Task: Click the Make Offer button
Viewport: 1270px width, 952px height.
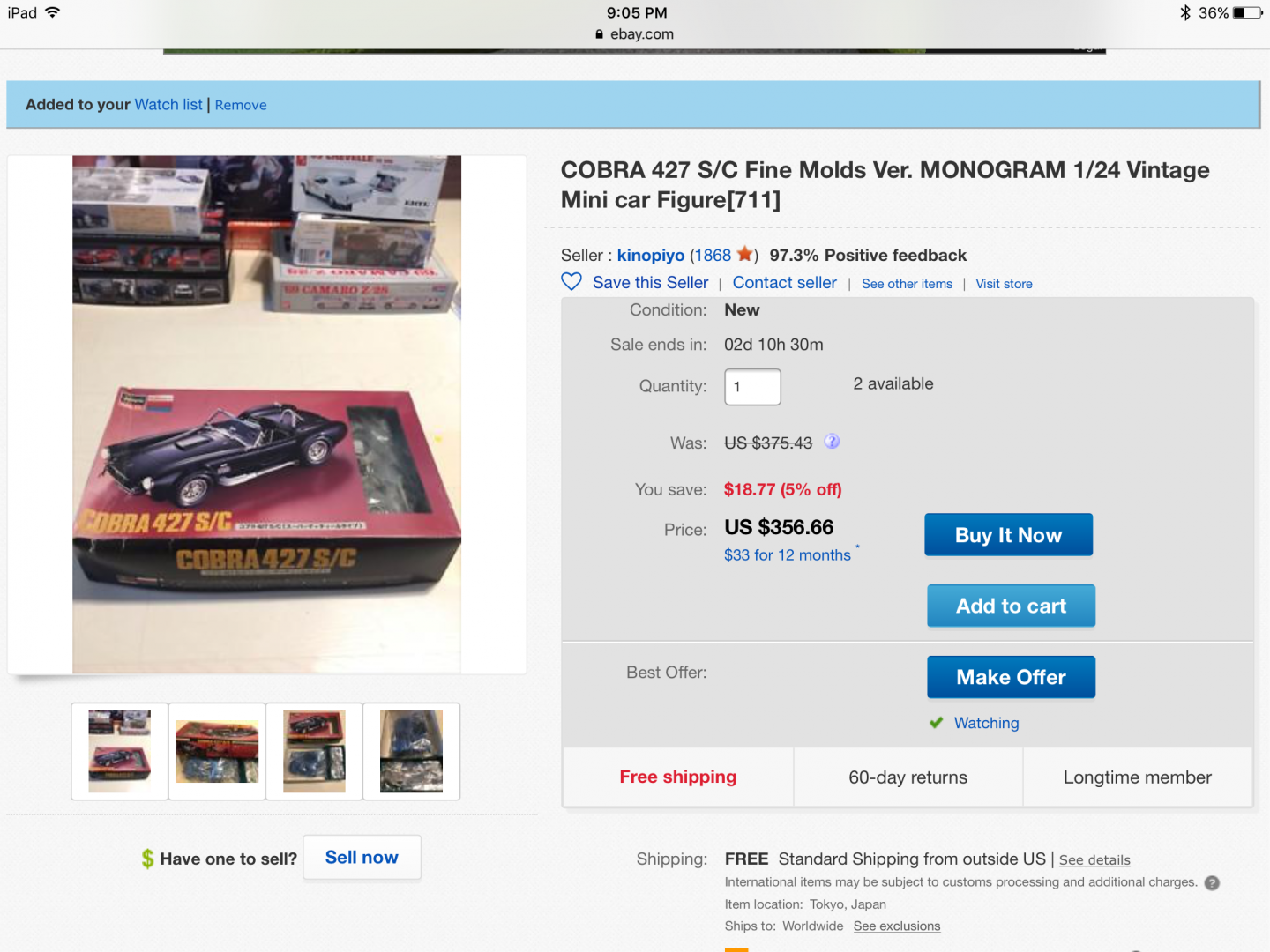Action: point(1011,677)
